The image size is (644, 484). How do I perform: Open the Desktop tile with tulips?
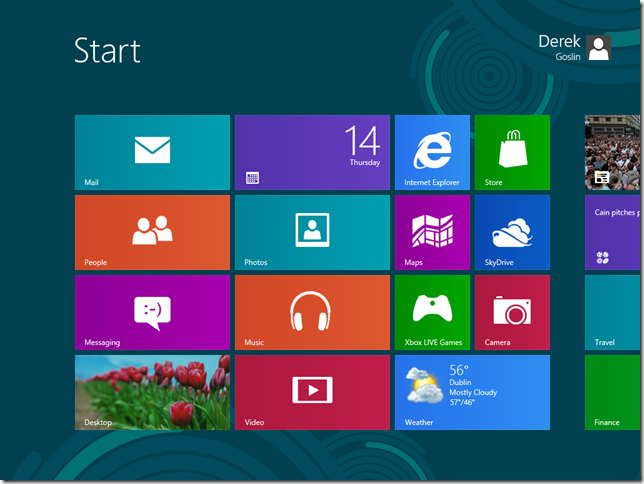pyautogui.click(x=152, y=392)
